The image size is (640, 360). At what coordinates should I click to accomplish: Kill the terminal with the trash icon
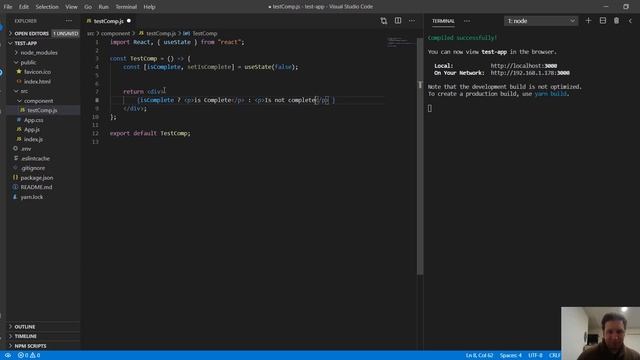click(616, 21)
